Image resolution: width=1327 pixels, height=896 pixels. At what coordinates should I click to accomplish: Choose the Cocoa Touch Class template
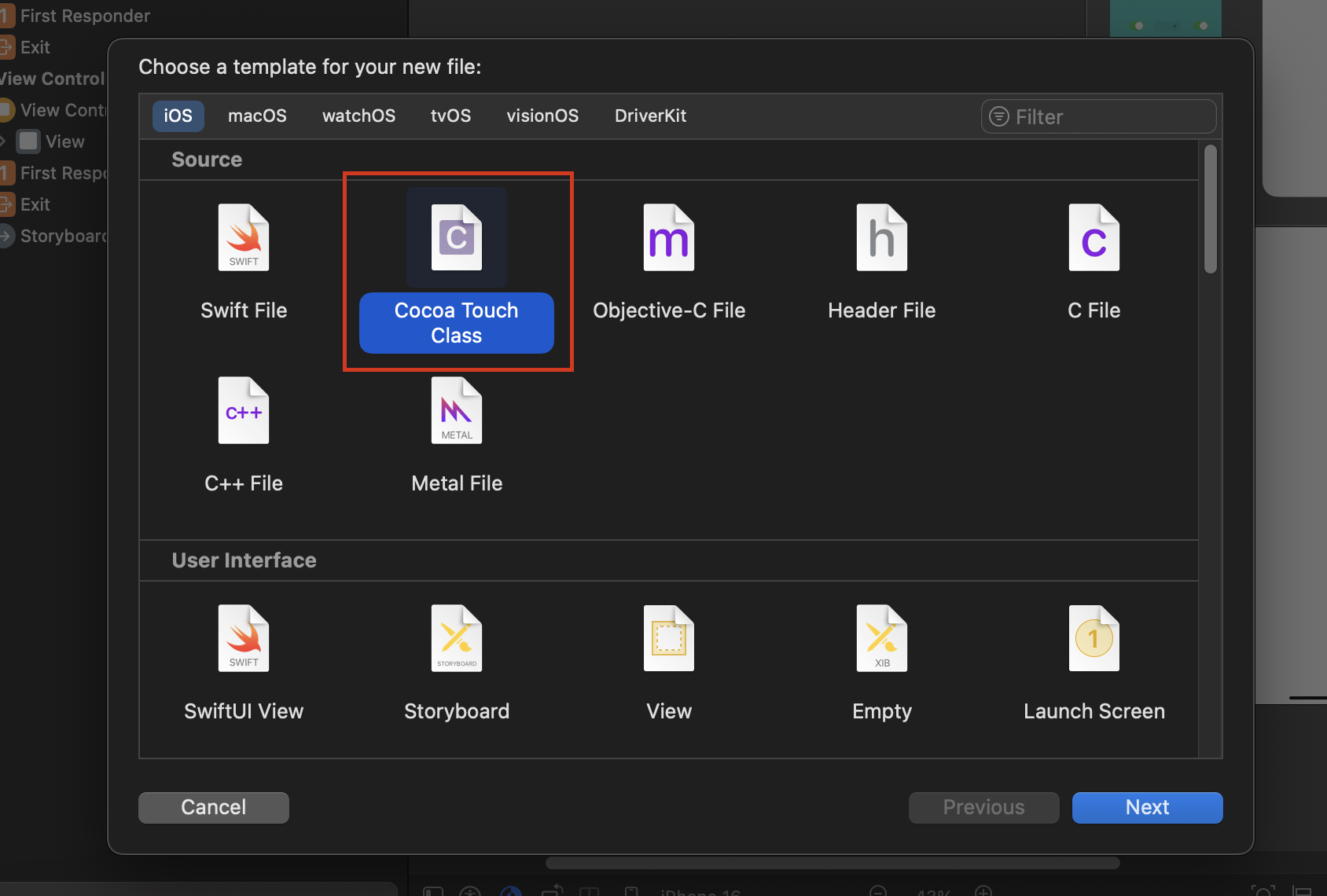[x=456, y=270]
